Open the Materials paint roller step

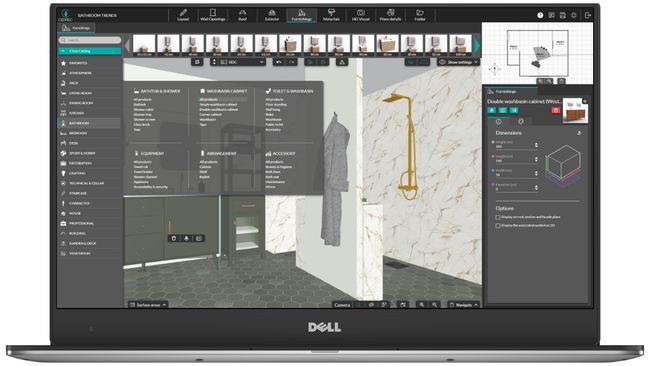(331, 15)
